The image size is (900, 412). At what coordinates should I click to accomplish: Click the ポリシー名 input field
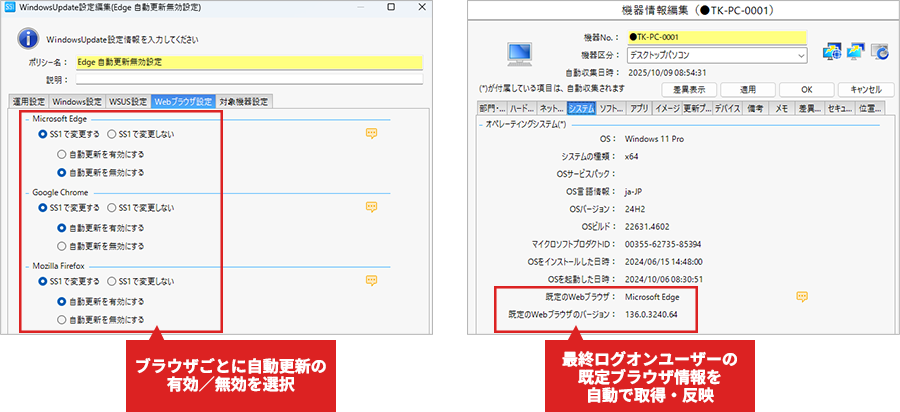(248, 62)
